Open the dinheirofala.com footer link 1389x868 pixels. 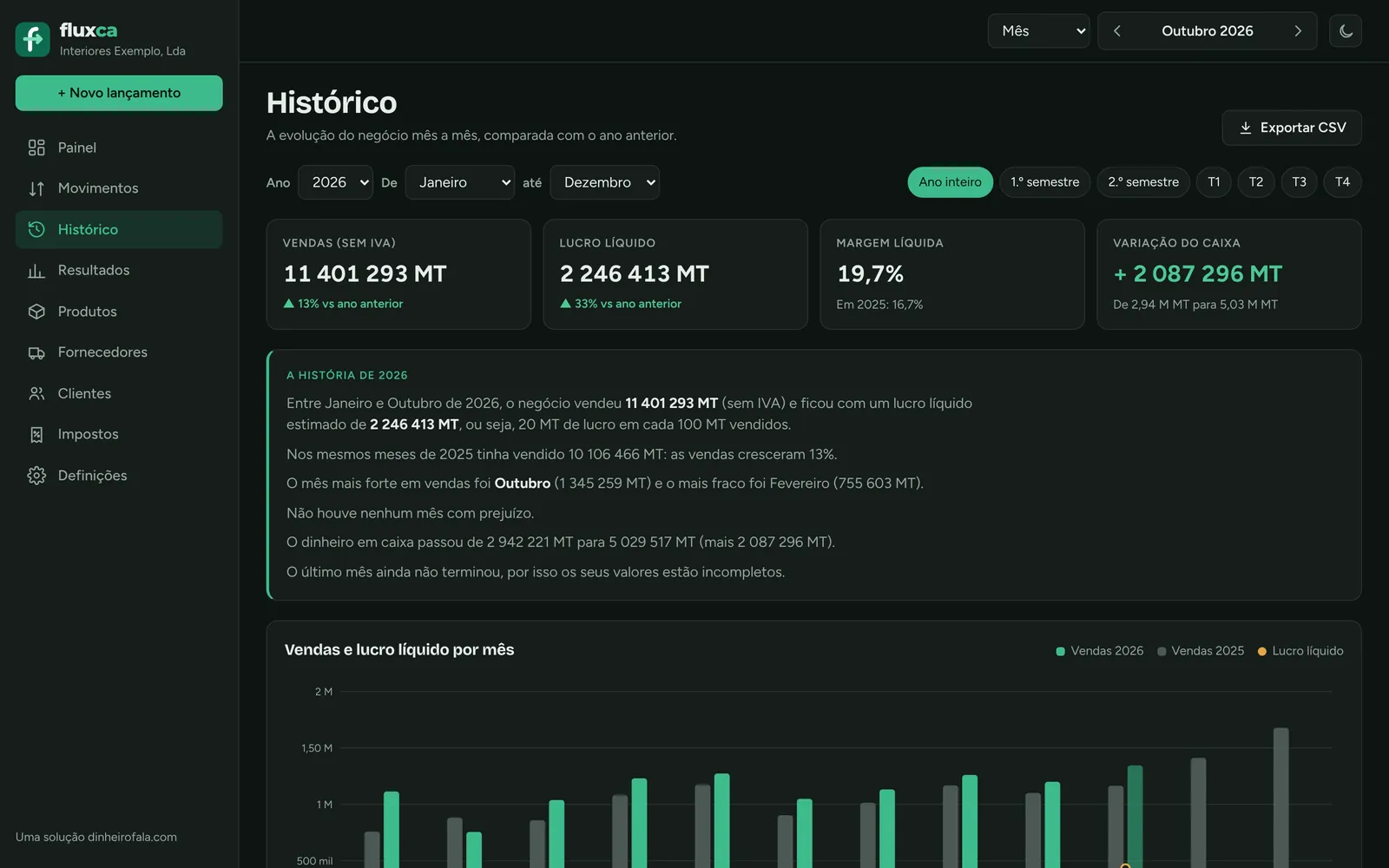point(132,838)
